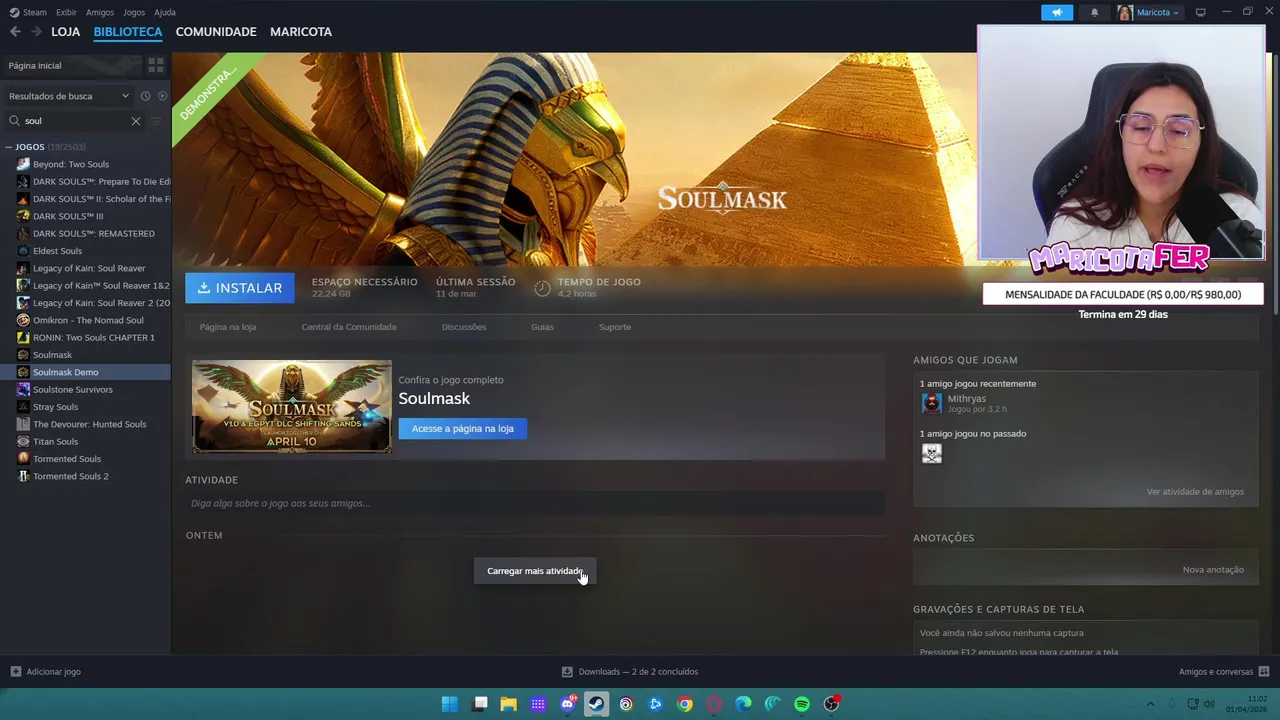Open the Página na loja tab
Viewport: 1280px width, 720px height.
click(228, 327)
